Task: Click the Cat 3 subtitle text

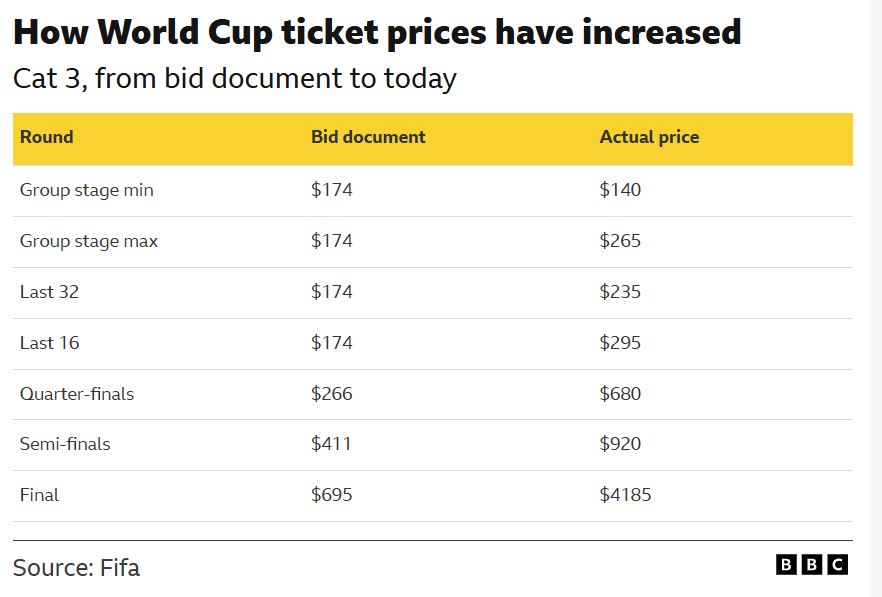Action: (x=234, y=78)
